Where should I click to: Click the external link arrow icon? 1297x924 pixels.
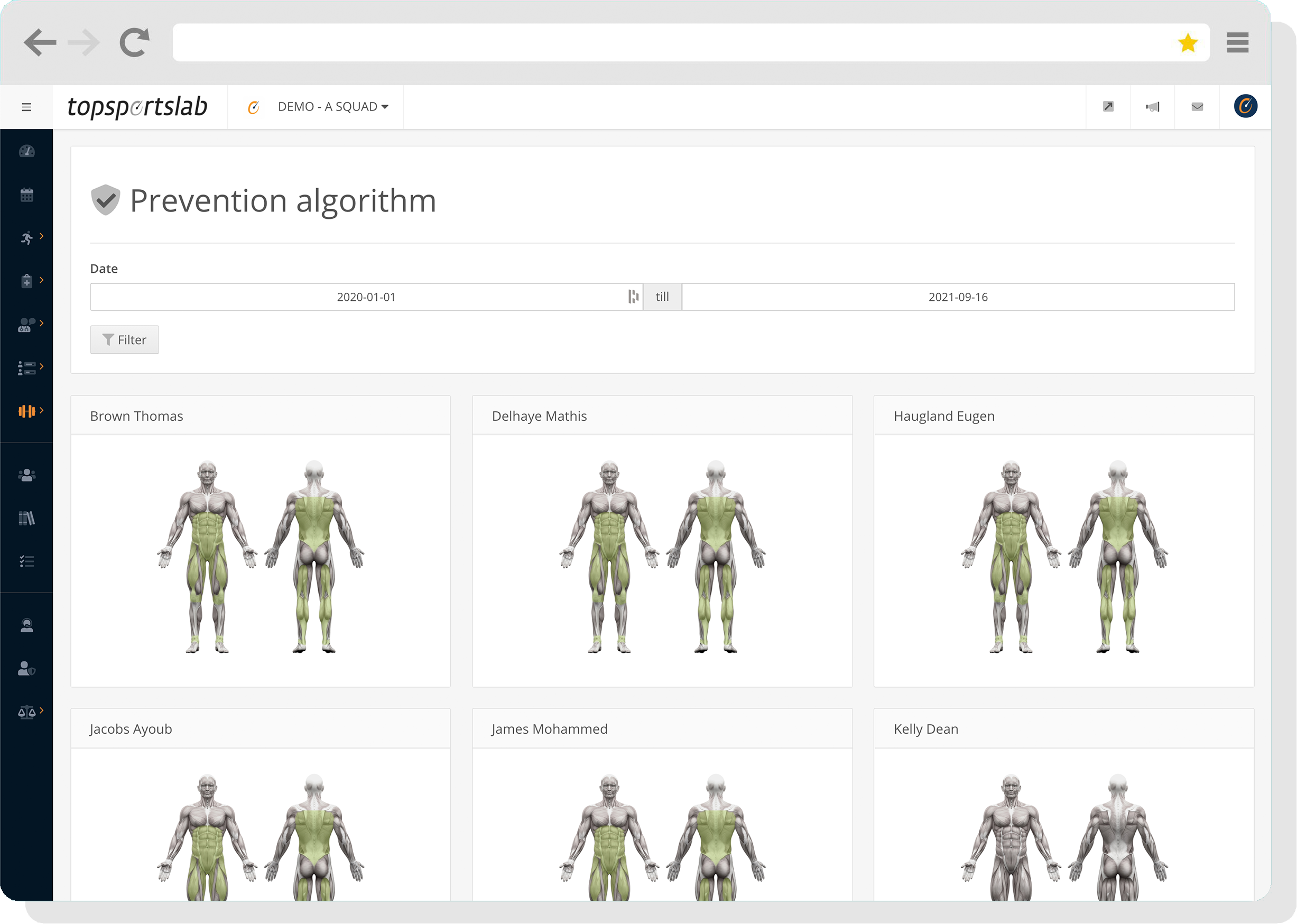[x=1108, y=106]
